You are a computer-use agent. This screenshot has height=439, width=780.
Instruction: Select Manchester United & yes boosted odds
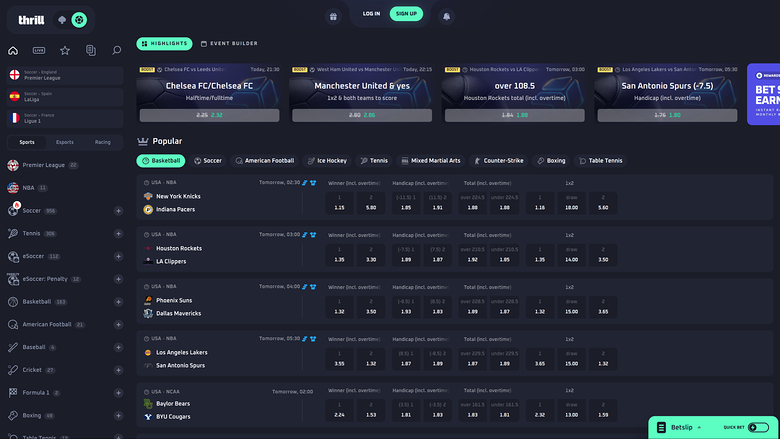[x=362, y=115]
